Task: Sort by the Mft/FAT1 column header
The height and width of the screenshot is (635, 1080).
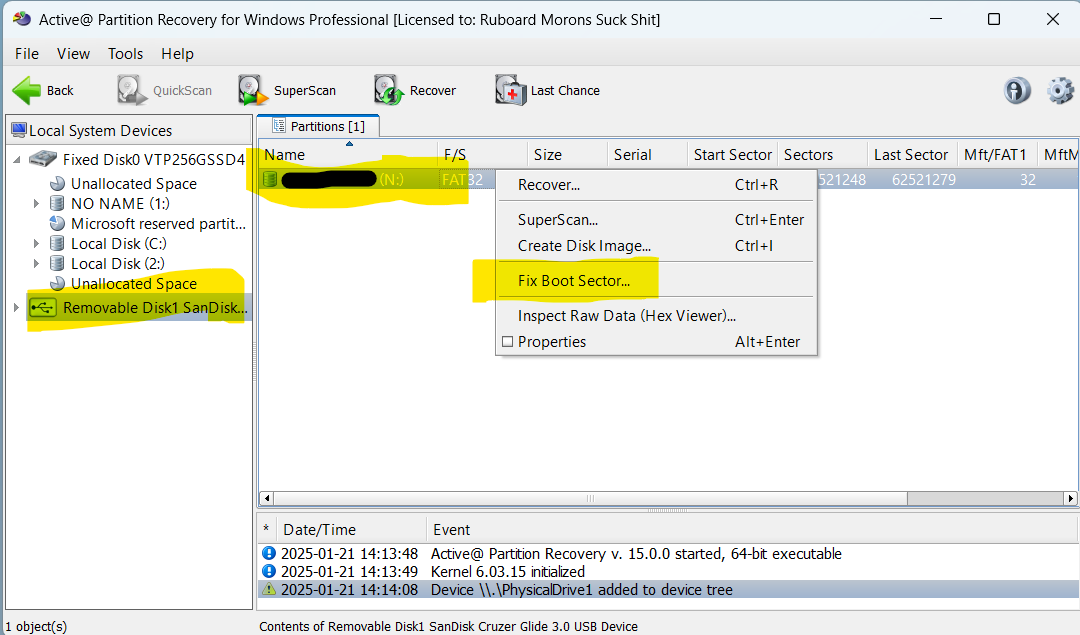Action: click(997, 155)
